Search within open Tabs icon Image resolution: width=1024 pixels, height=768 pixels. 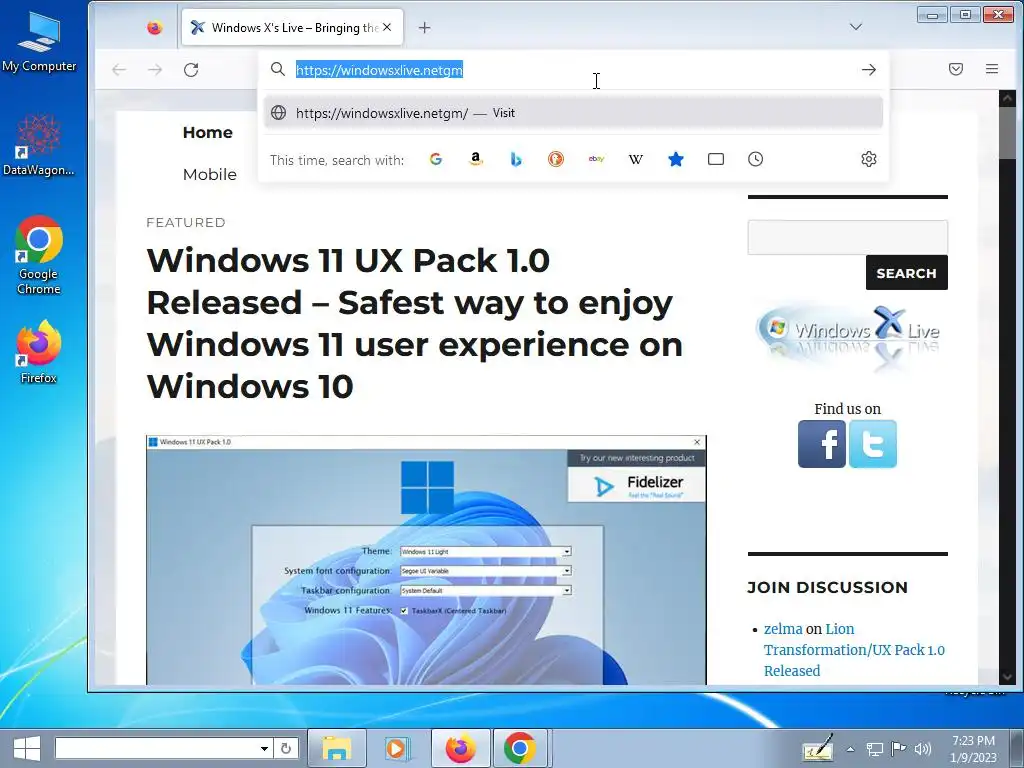tap(716, 159)
